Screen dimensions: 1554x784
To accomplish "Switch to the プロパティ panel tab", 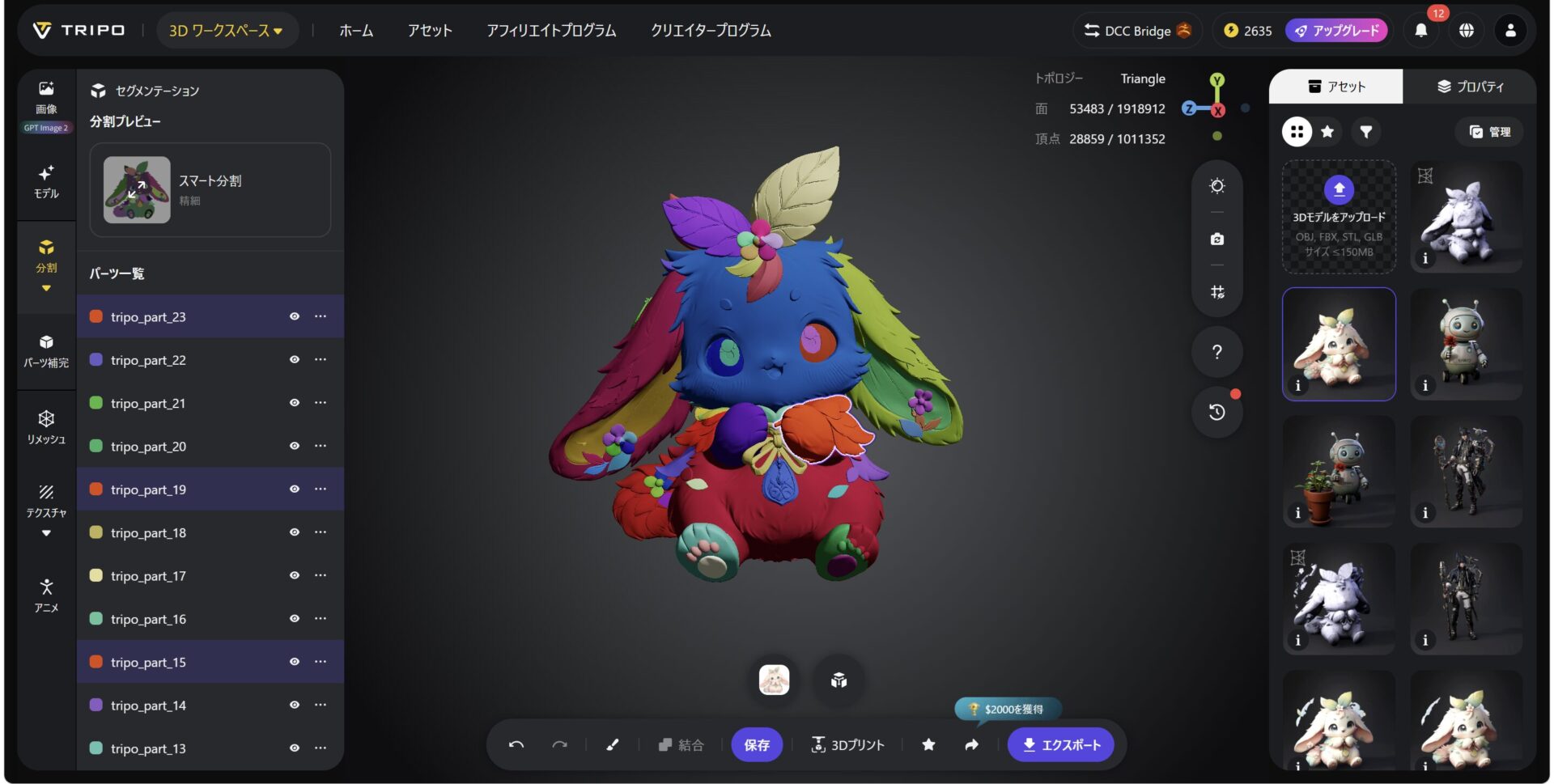I will (x=1470, y=87).
